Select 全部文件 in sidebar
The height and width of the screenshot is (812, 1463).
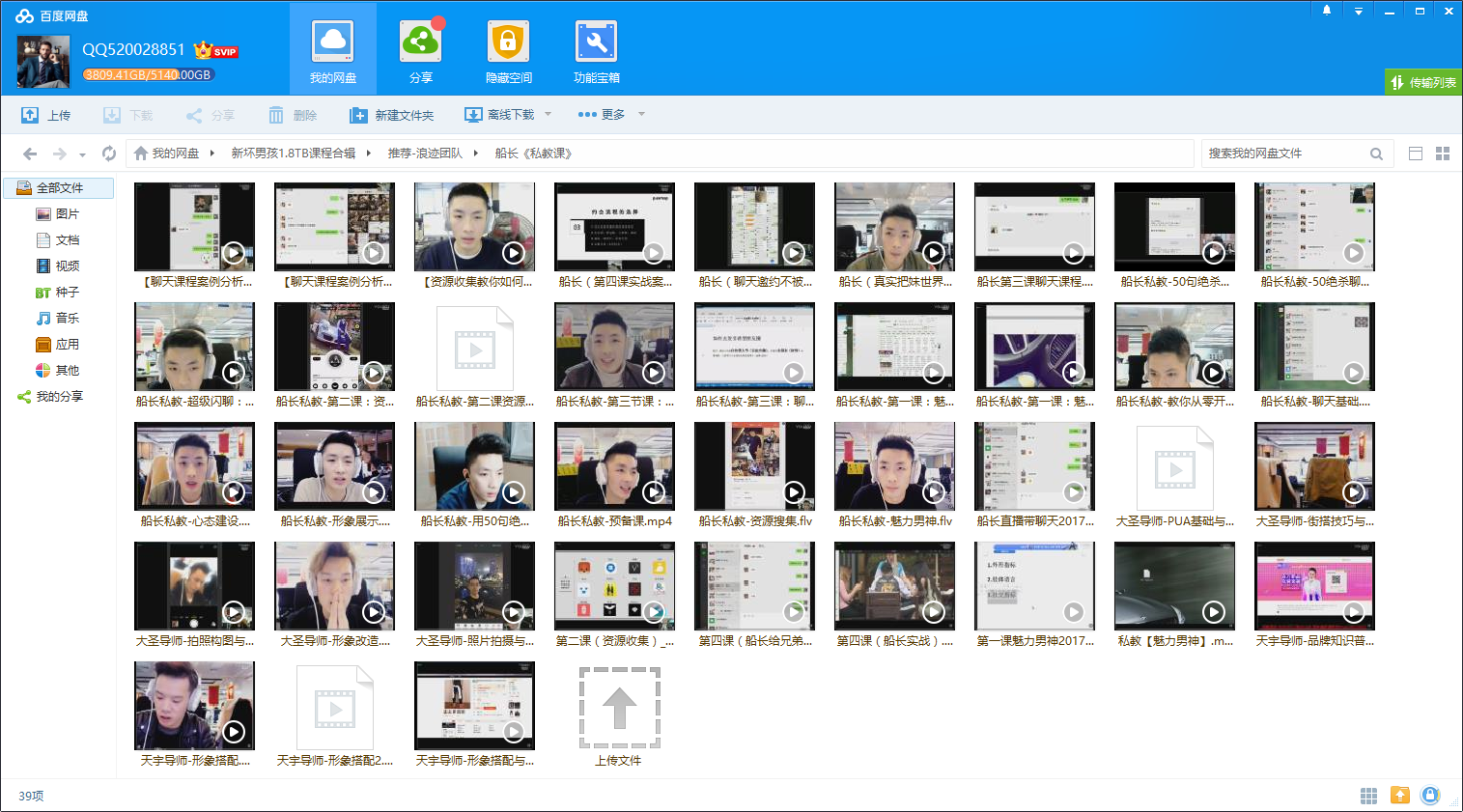[59, 187]
